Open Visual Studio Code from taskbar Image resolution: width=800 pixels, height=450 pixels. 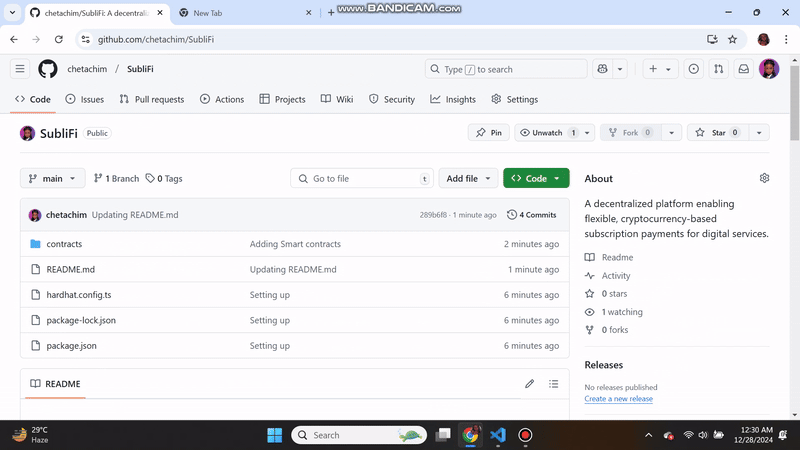[x=497, y=435]
